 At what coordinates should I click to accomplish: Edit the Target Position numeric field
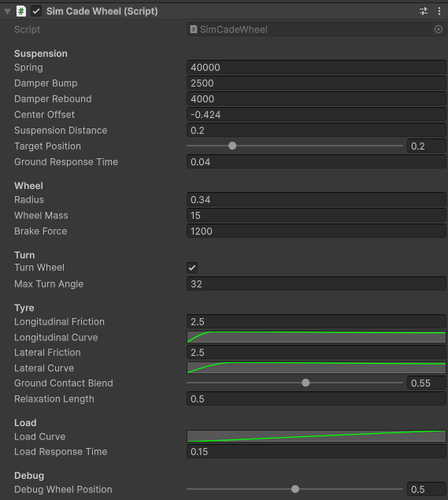(x=426, y=146)
